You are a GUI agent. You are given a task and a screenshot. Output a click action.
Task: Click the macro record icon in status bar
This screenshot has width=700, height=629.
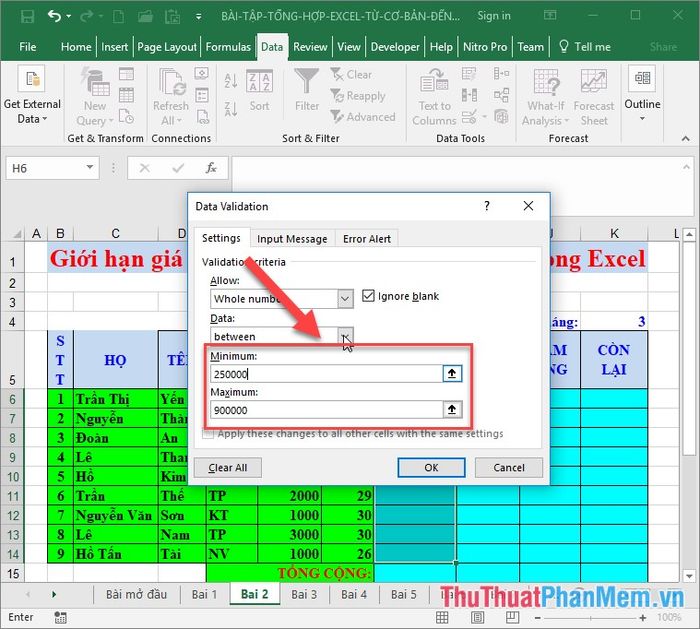60,618
